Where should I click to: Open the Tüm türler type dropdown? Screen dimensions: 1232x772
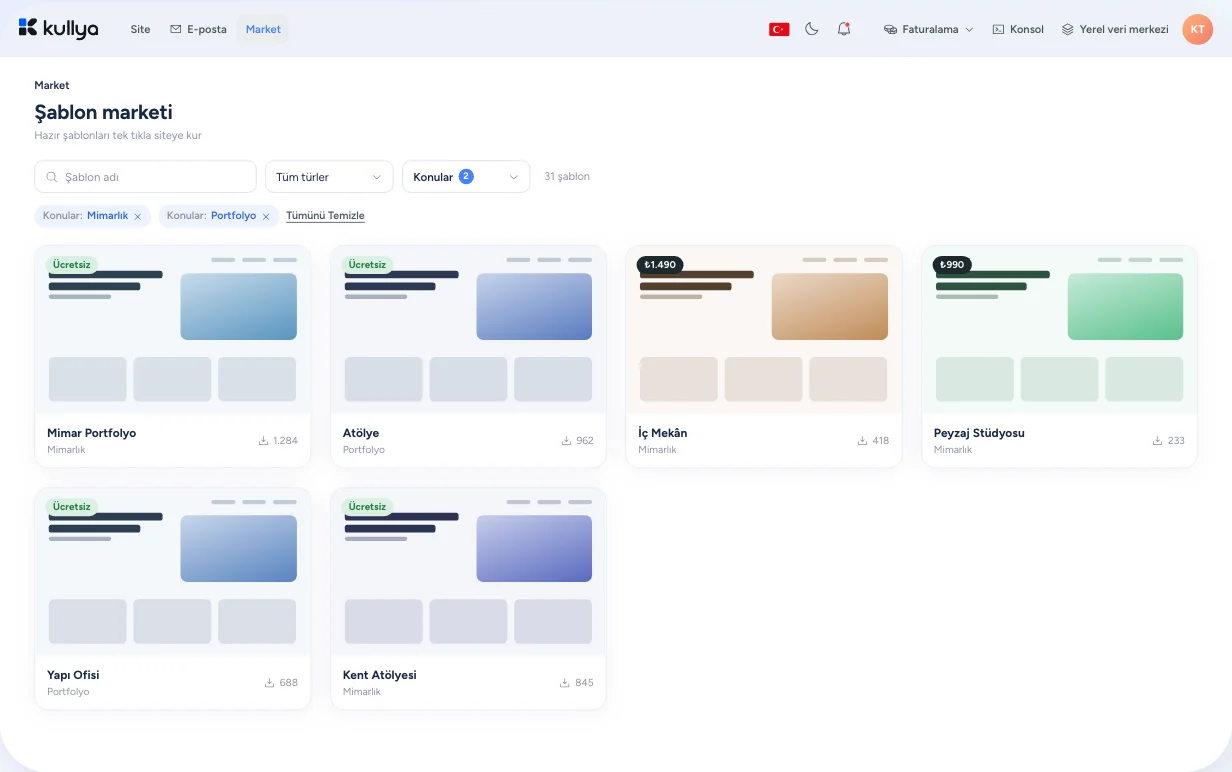(x=329, y=177)
